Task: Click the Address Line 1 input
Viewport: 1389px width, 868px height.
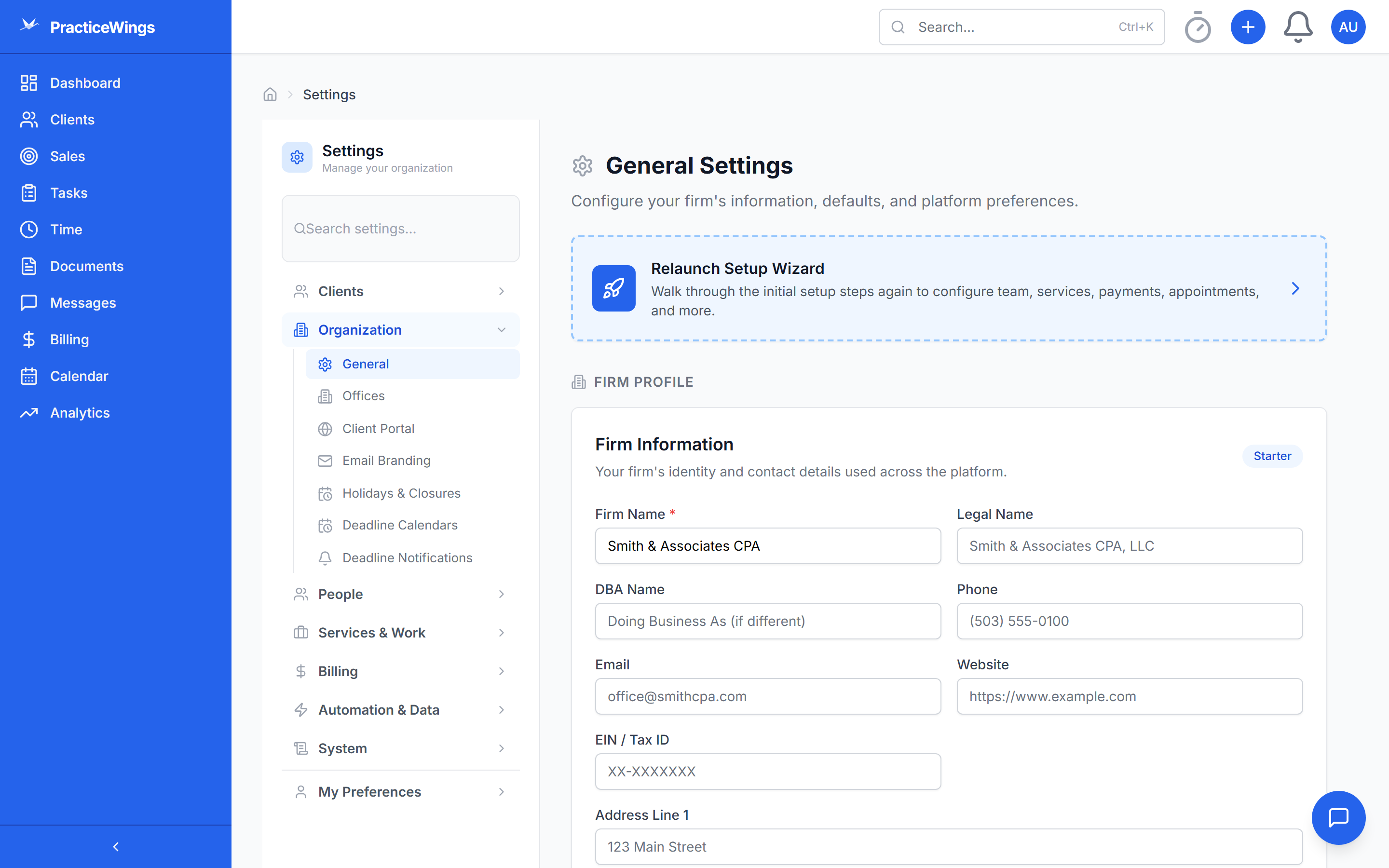Action: [x=948, y=847]
